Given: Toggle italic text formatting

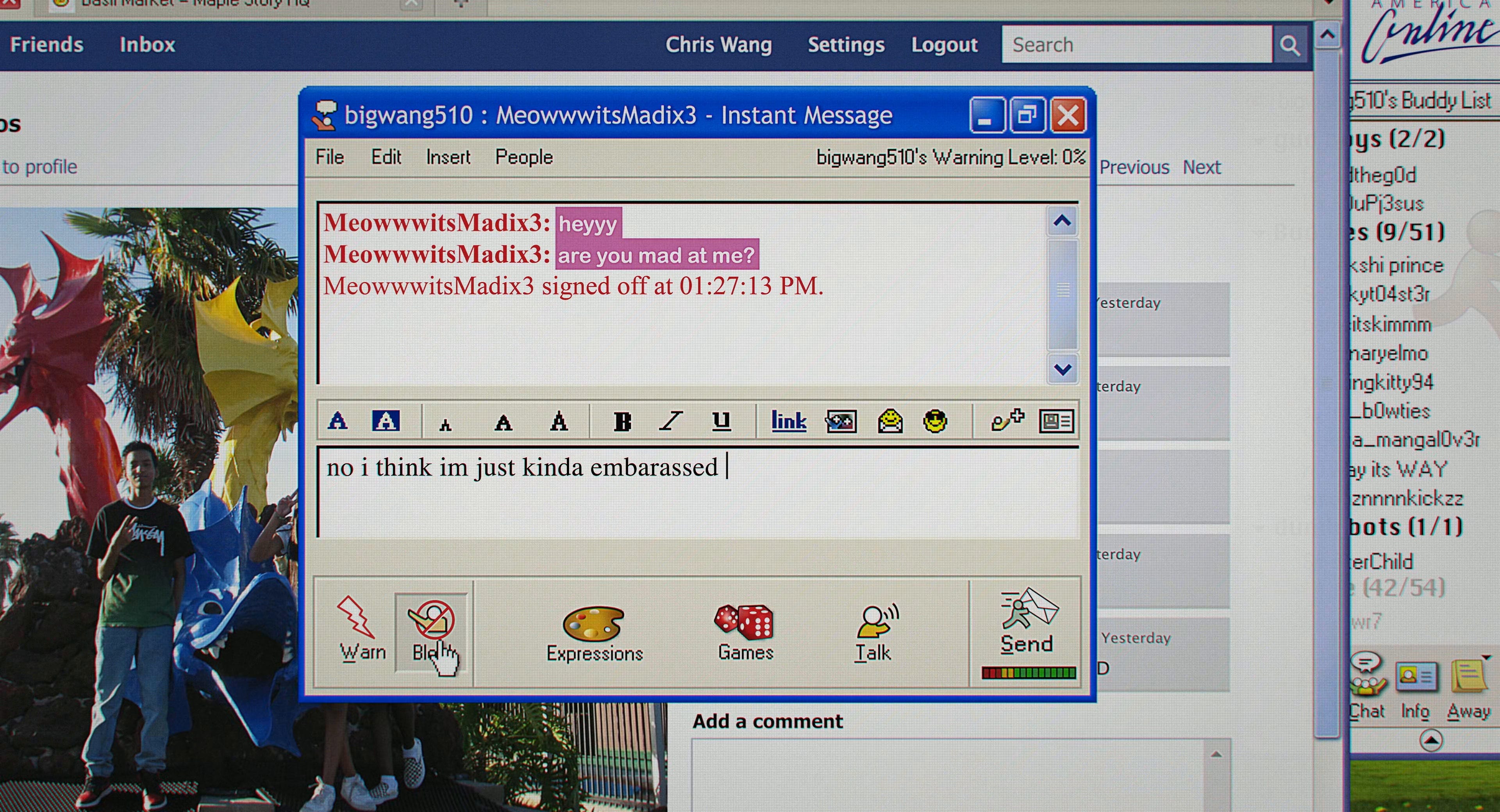Looking at the screenshot, I should click(x=671, y=421).
